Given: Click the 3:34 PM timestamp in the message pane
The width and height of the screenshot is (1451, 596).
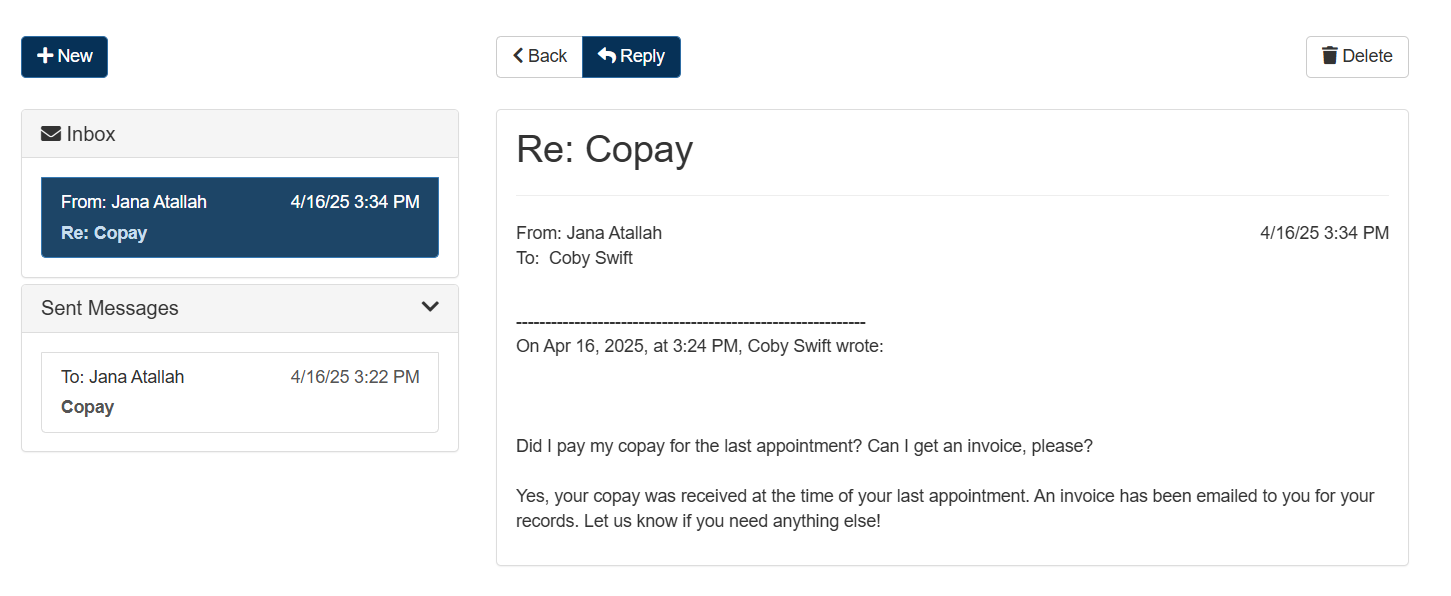Looking at the screenshot, I should 1324,233.
